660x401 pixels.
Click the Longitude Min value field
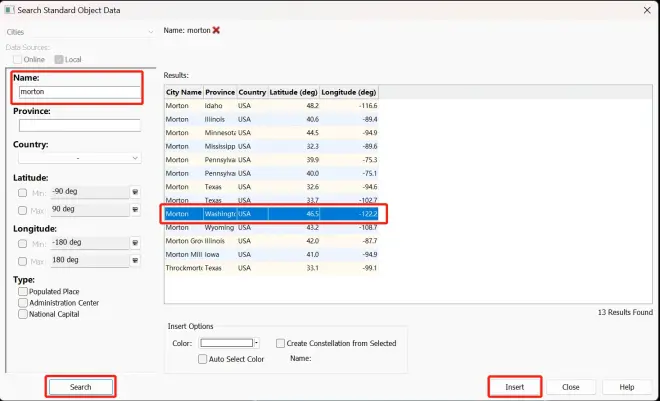coord(90,243)
